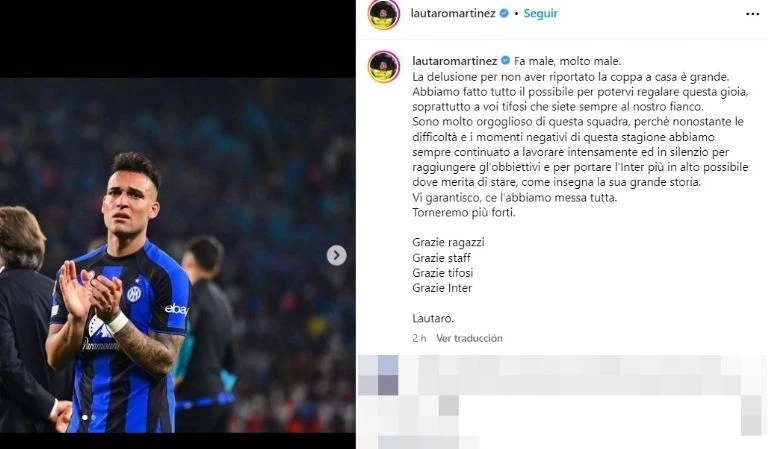Image resolution: width=768 pixels, height=449 pixels.
Task: Click the 'Lautaro.' signature in the caption
Action: (433, 318)
